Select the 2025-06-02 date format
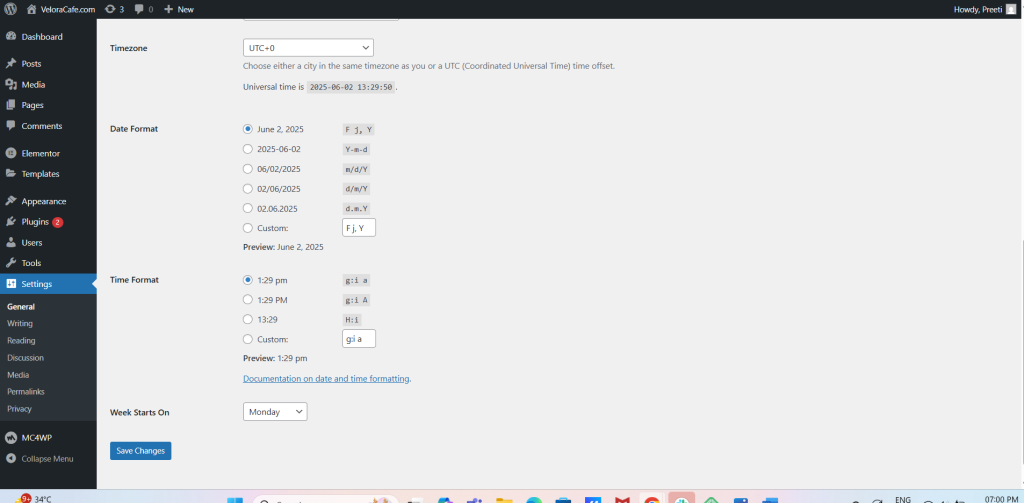1024x503 pixels. (x=248, y=149)
